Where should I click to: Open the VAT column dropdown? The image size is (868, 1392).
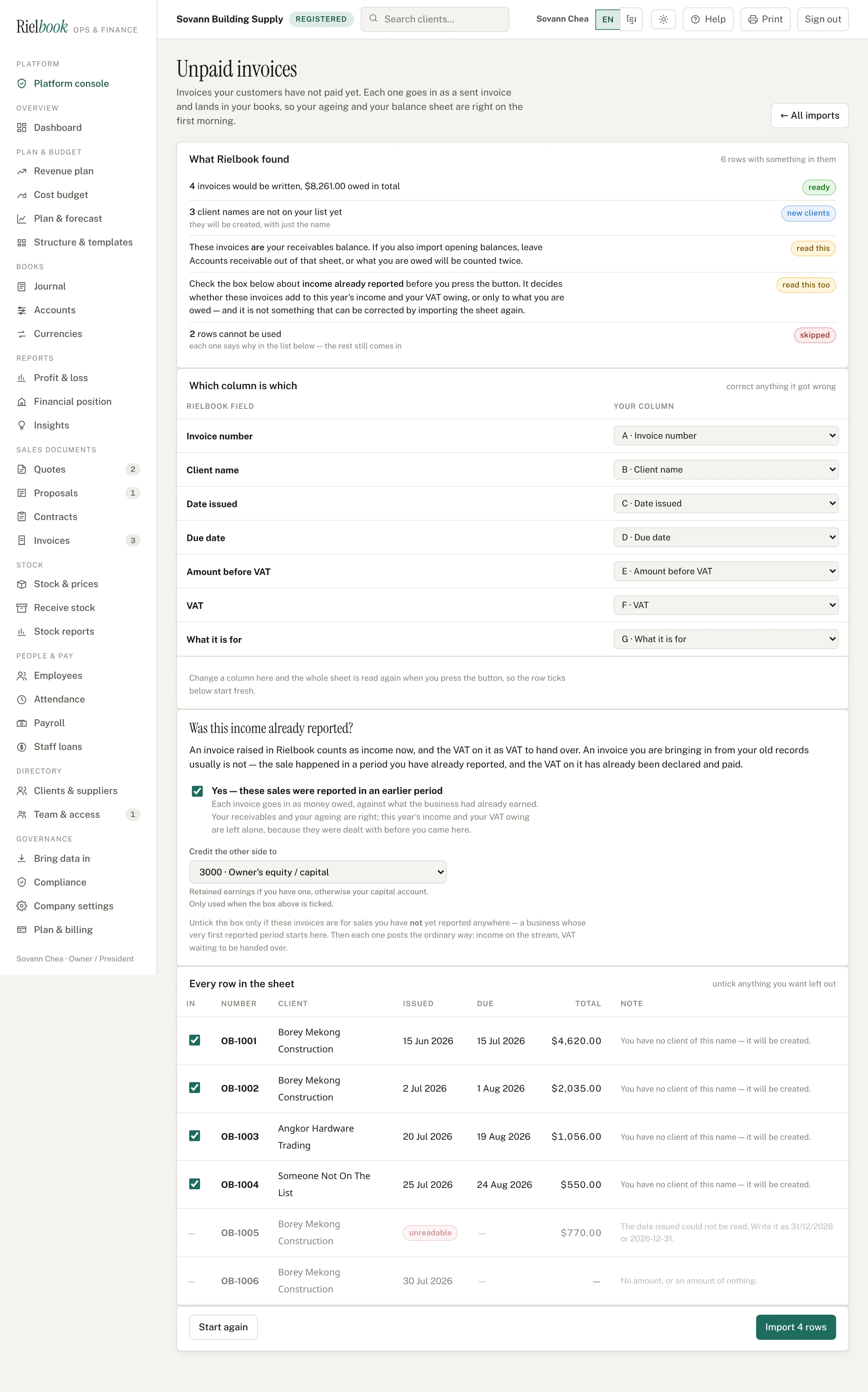pyautogui.click(x=726, y=605)
